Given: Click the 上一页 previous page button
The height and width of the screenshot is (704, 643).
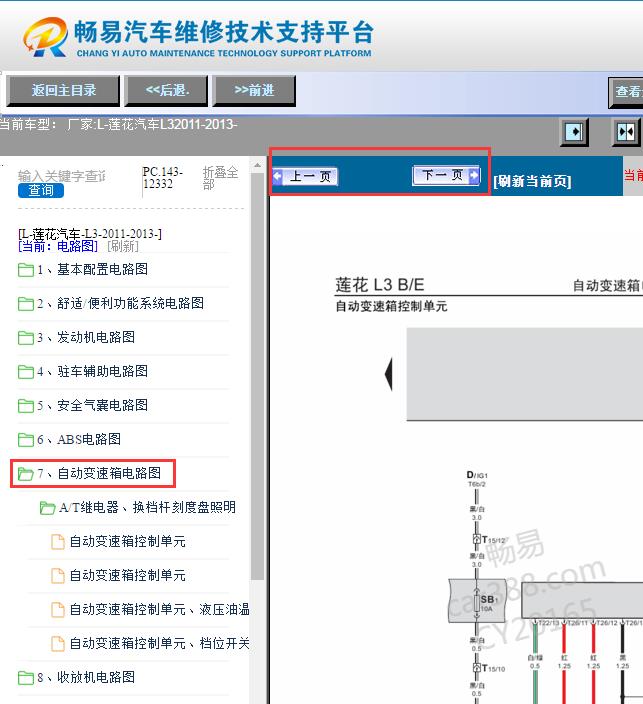Looking at the screenshot, I should pos(305,176).
